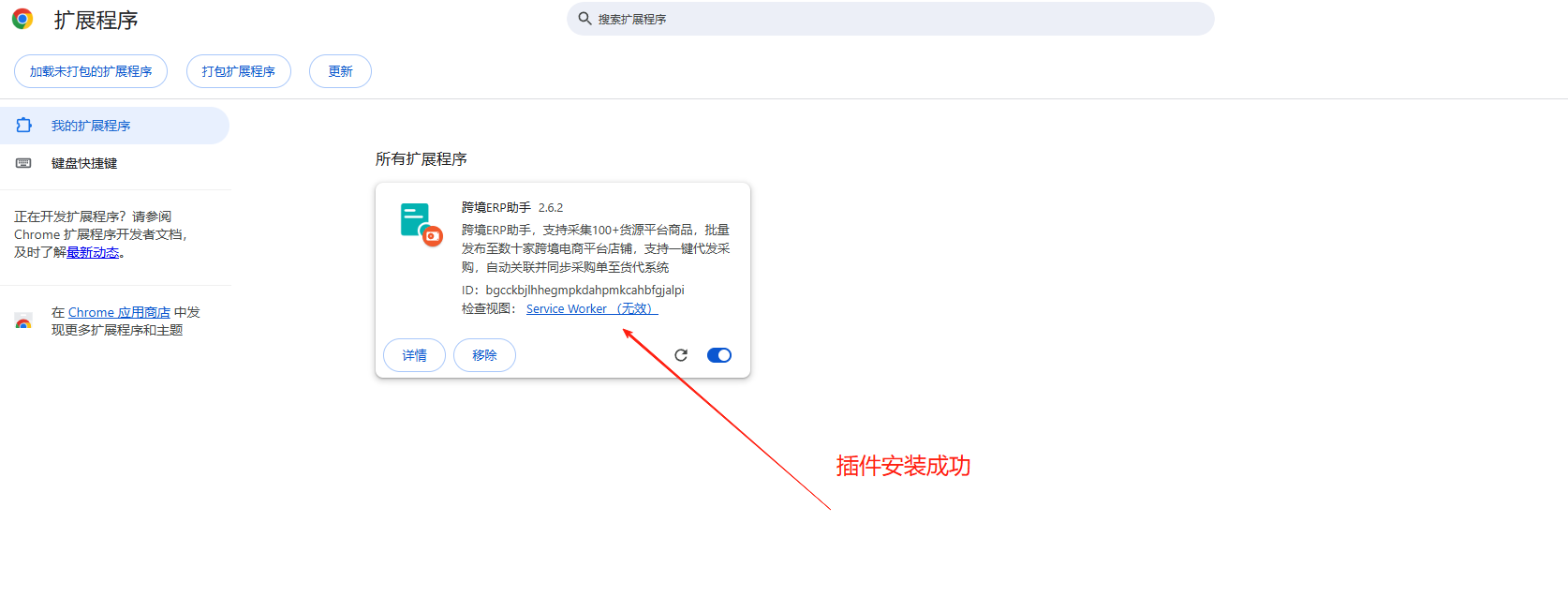
Task: Click the version number 2.6.2
Action: [551, 208]
